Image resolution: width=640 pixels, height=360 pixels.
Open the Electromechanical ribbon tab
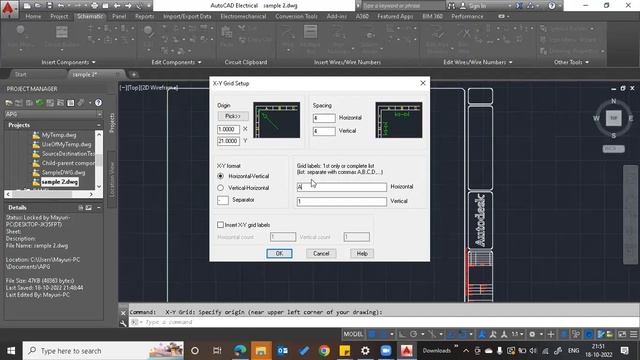pos(243,16)
